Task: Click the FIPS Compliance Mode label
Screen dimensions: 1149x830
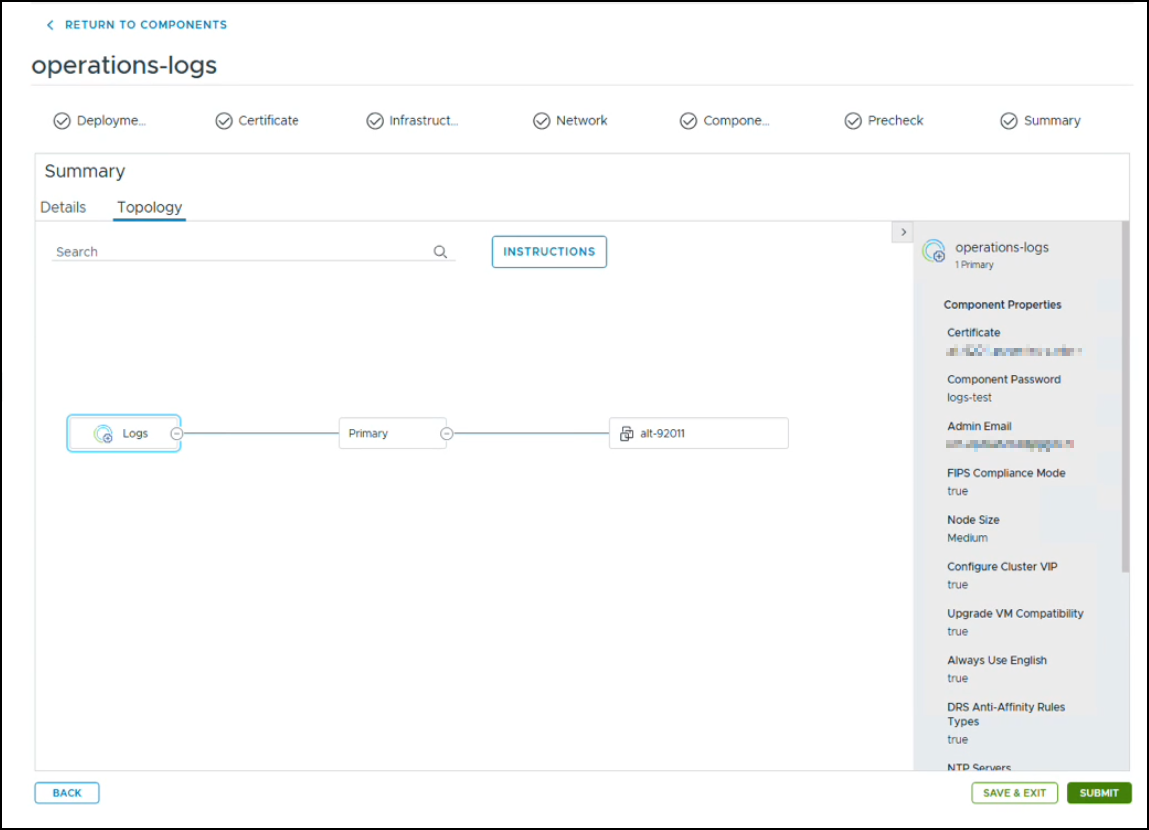Action: [x=1005, y=473]
